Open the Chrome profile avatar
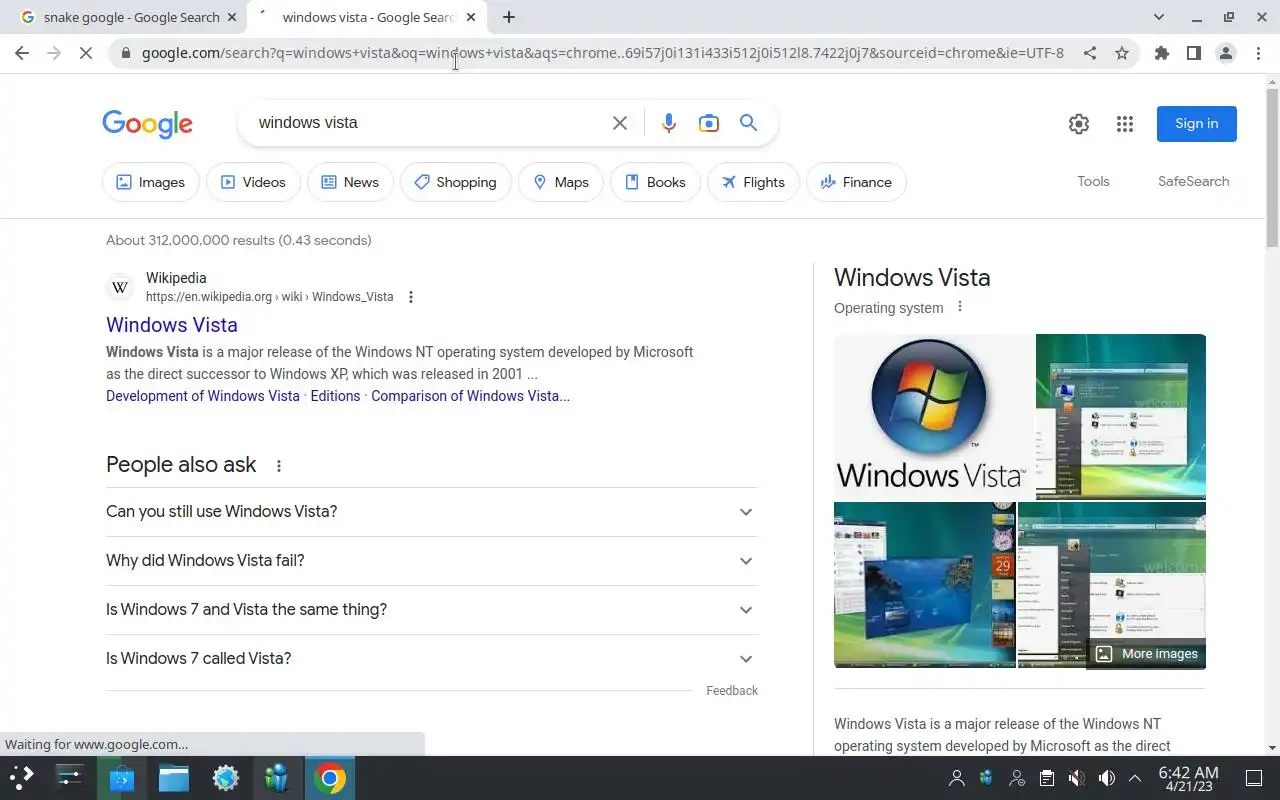 pyautogui.click(x=1226, y=53)
